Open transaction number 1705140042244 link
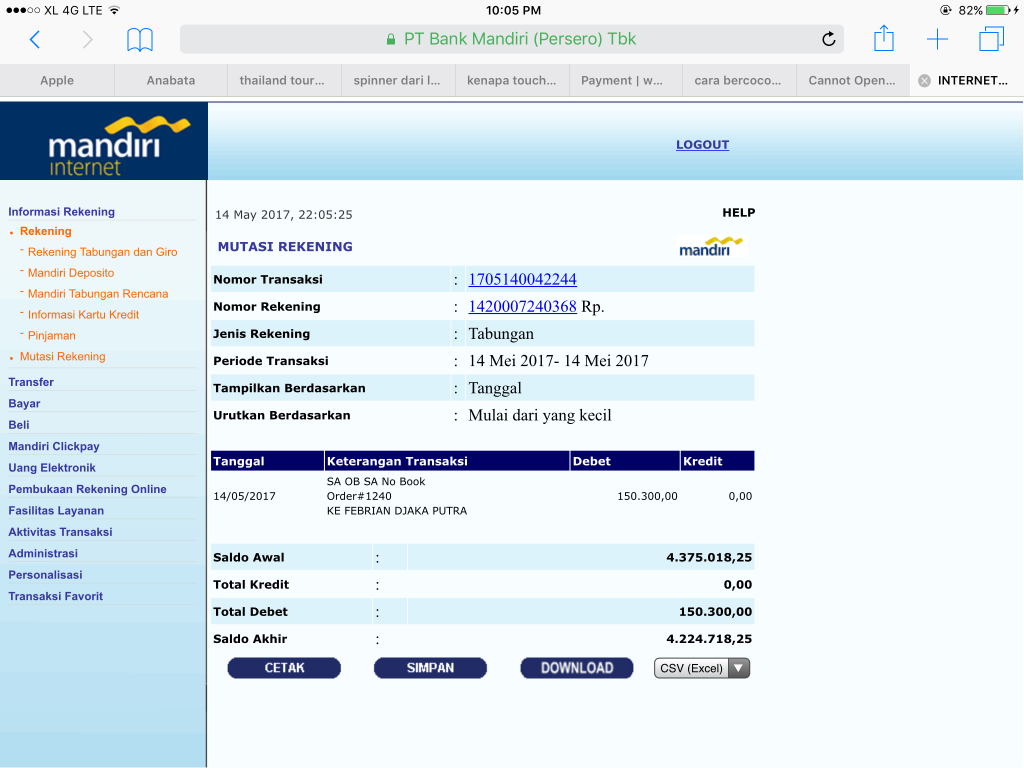Screen dimensions: 1024x768 pyautogui.click(x=522, y=280)
